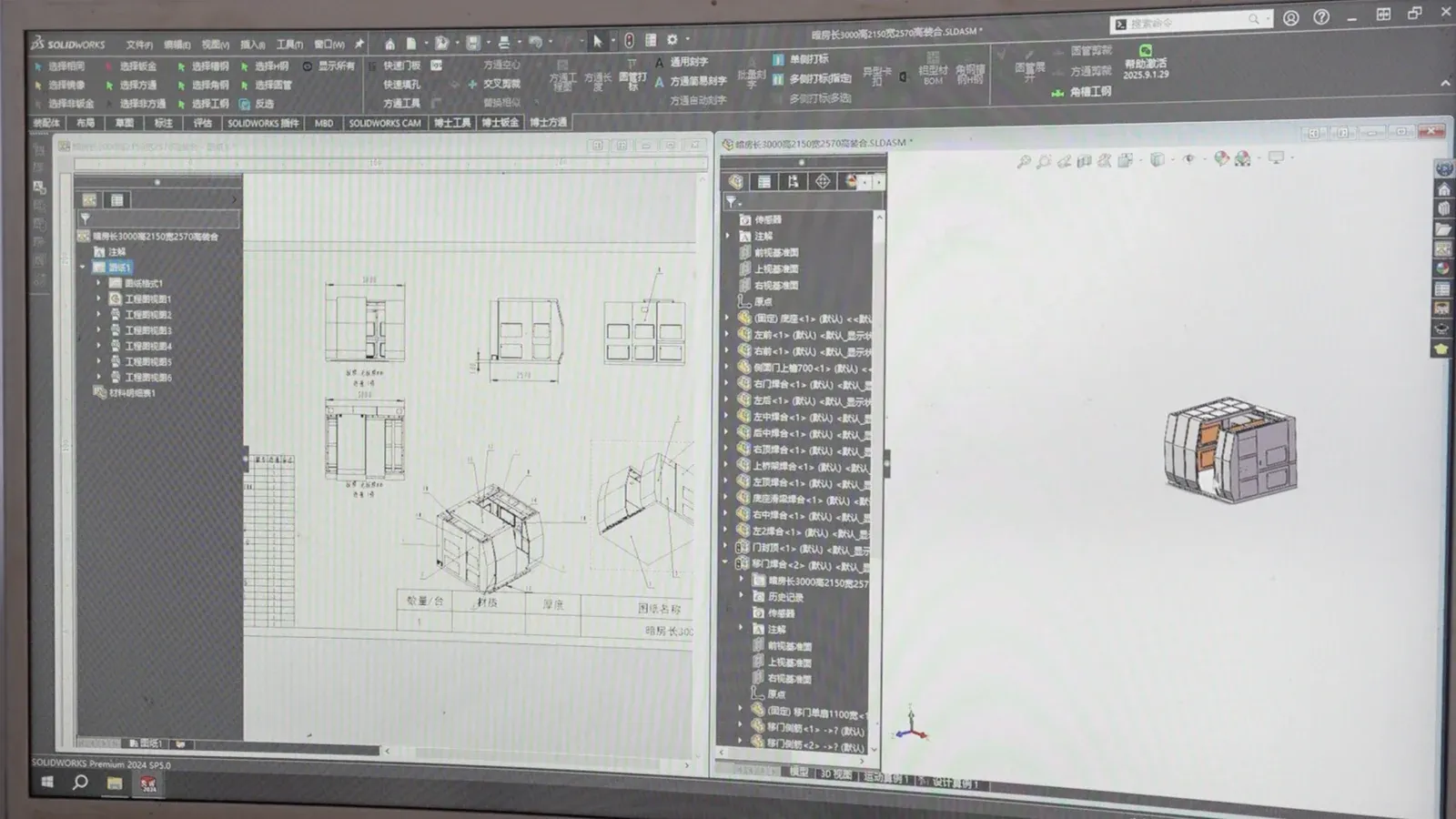Open the ConfigurationManager tab icon

coord(794,181)
